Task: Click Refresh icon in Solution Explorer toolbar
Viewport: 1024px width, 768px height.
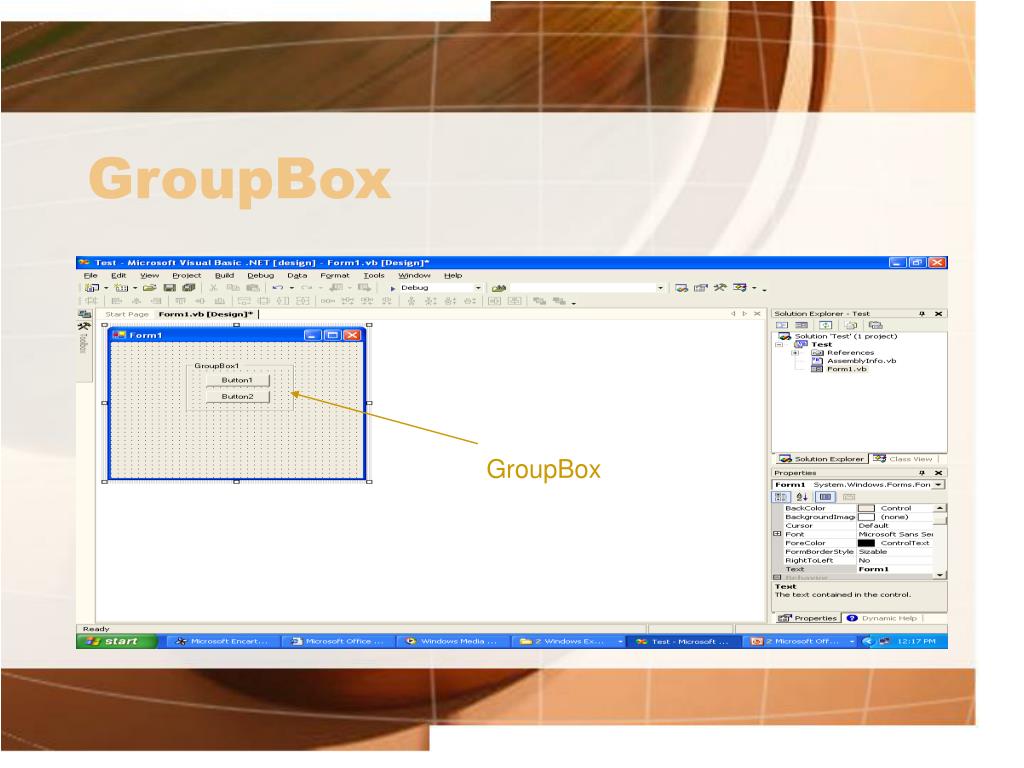Action: coord(825,325)
